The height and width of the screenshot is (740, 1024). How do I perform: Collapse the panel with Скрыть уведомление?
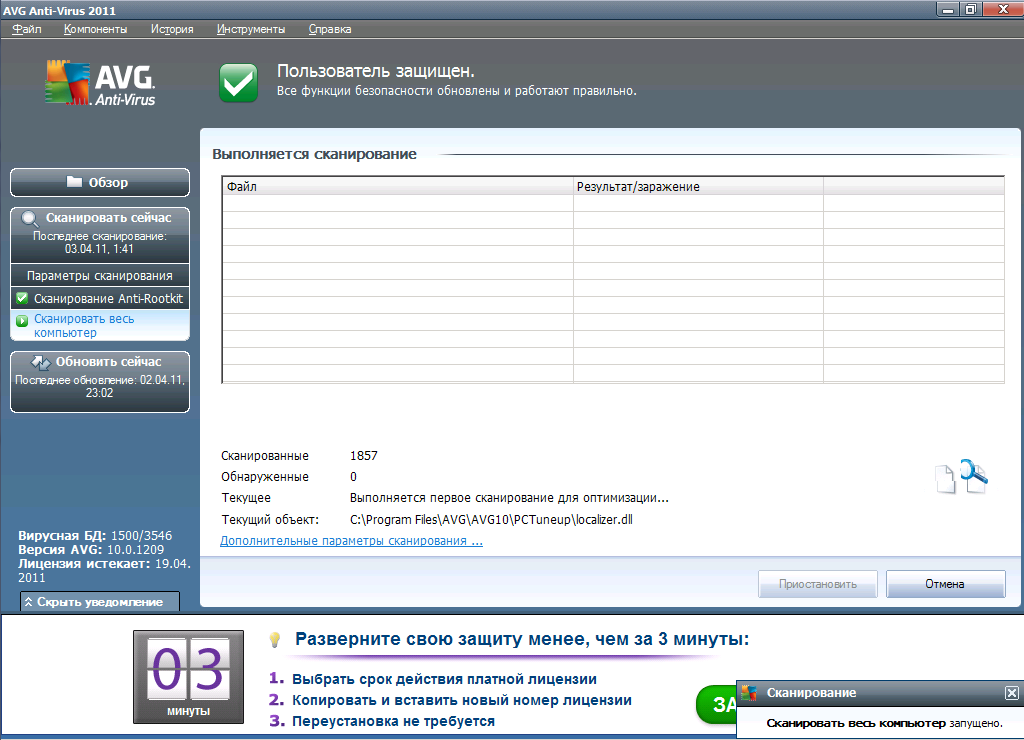pos(100,602)
